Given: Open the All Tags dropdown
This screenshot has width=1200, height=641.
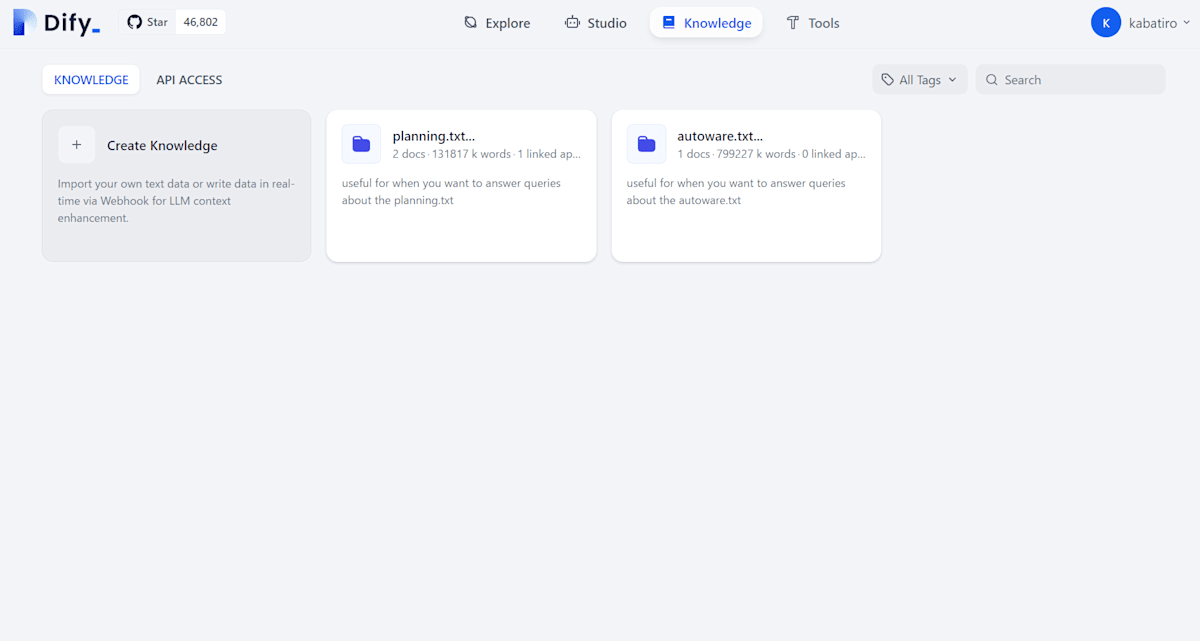Looking at the screenshot, I should tap(919, 78).
